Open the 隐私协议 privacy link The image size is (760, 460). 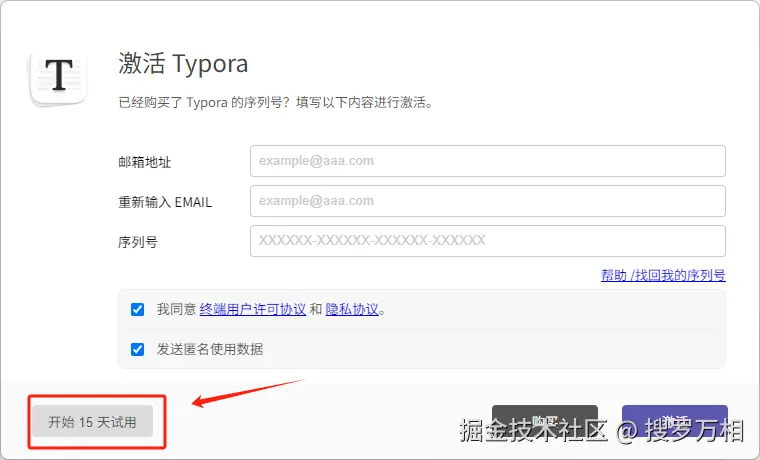352,309
